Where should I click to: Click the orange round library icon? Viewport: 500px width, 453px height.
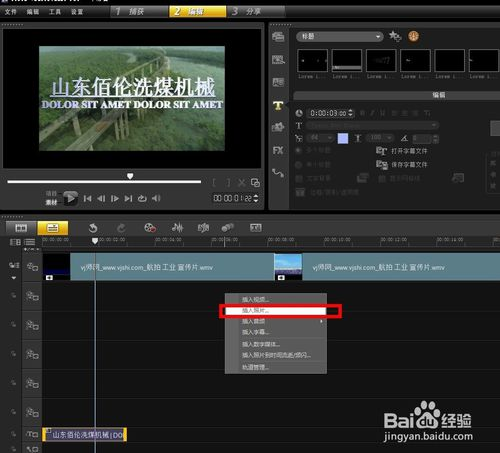point(413,36)
